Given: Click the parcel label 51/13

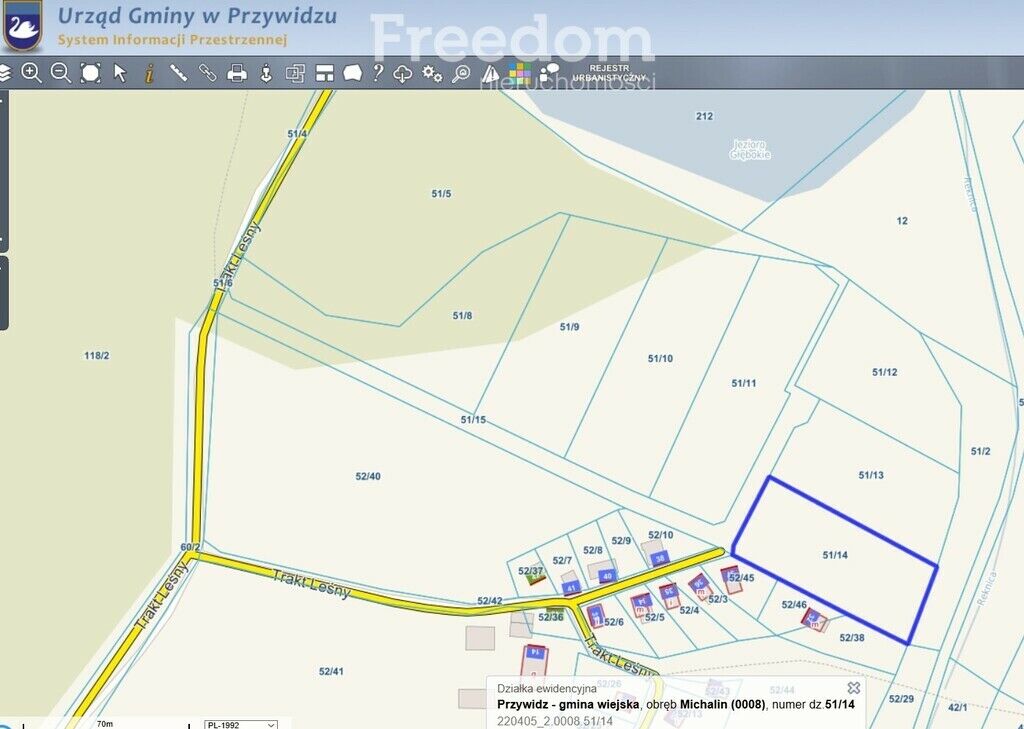Looking at the screenshot, I should coord(871,475).
